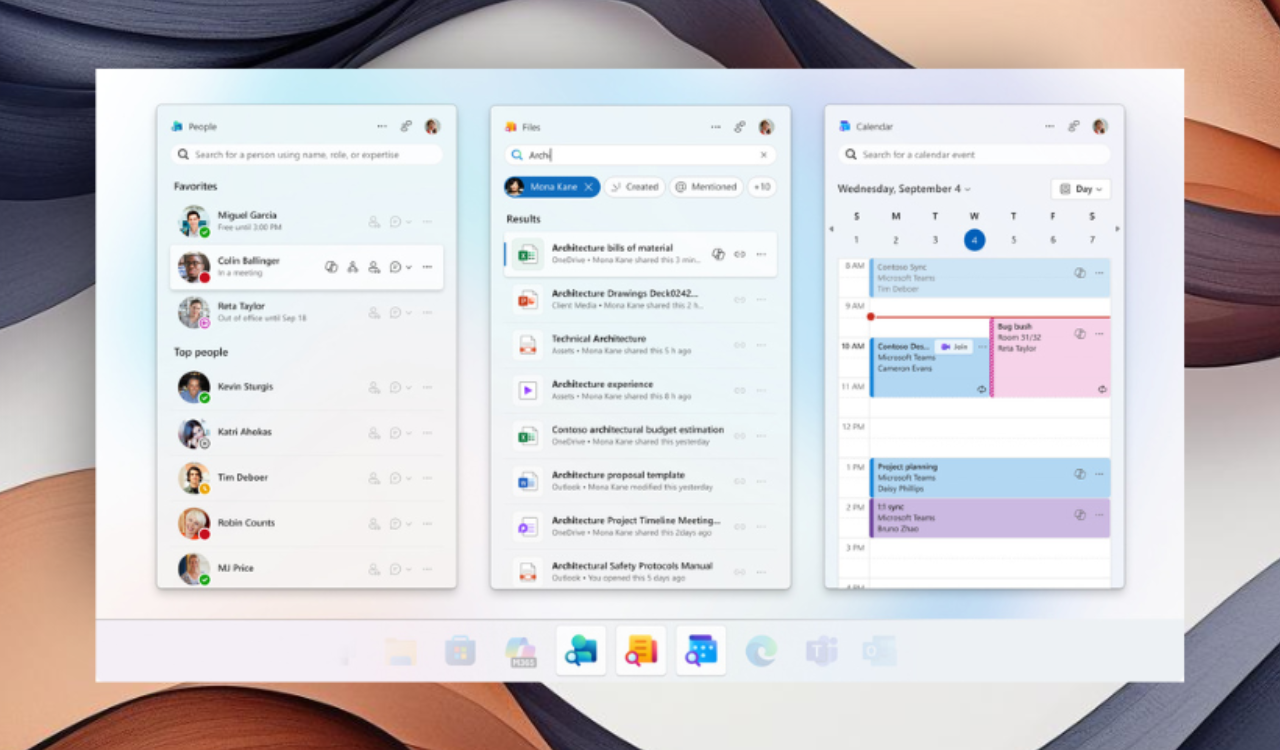Open the More options menu for Reta Taylor
The width and height of the screenshot is (1280, 750).
click(x=427, y=311)
